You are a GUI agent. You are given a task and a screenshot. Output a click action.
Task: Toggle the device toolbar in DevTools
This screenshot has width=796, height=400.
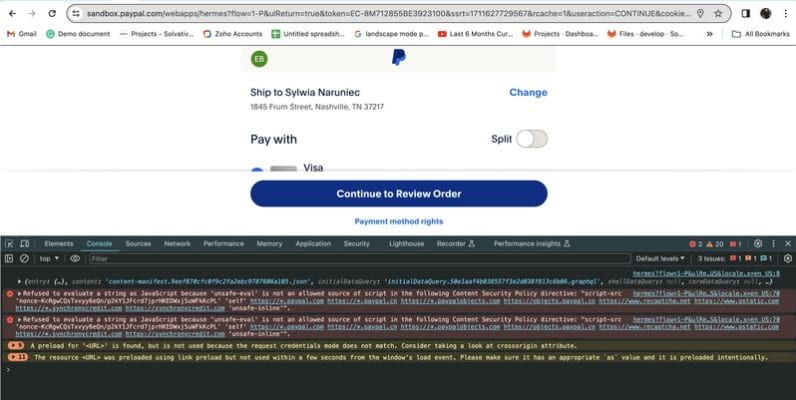pyautogui.click(x=24, y=244)
